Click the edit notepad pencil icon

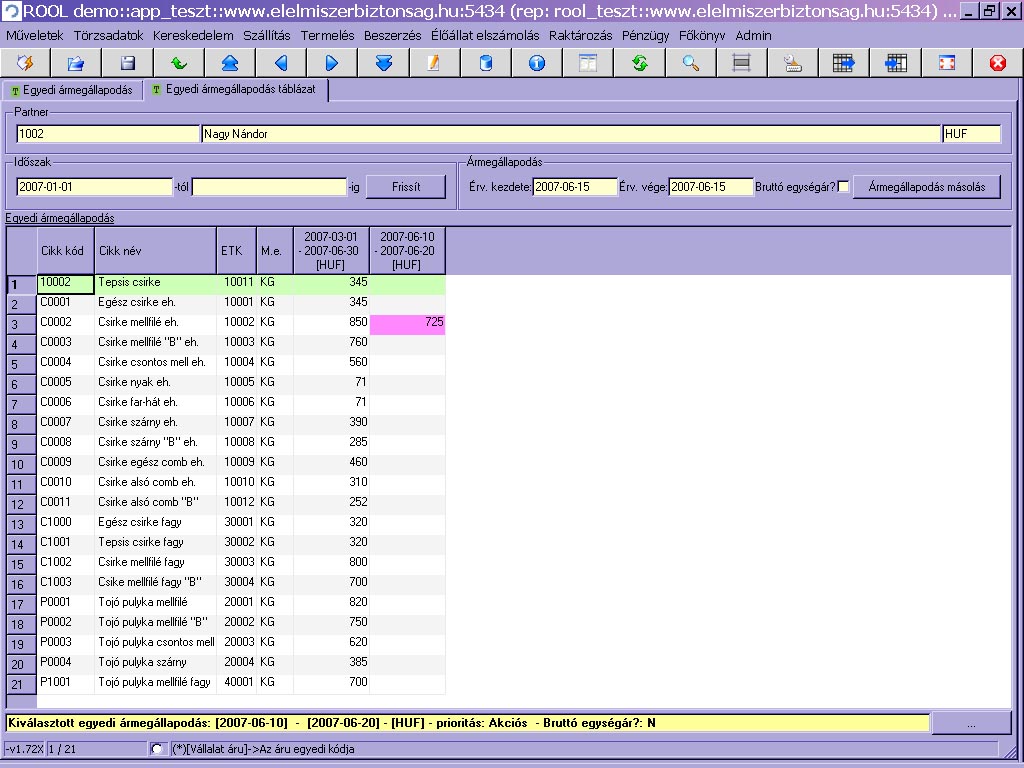click(x=434, y=63)
